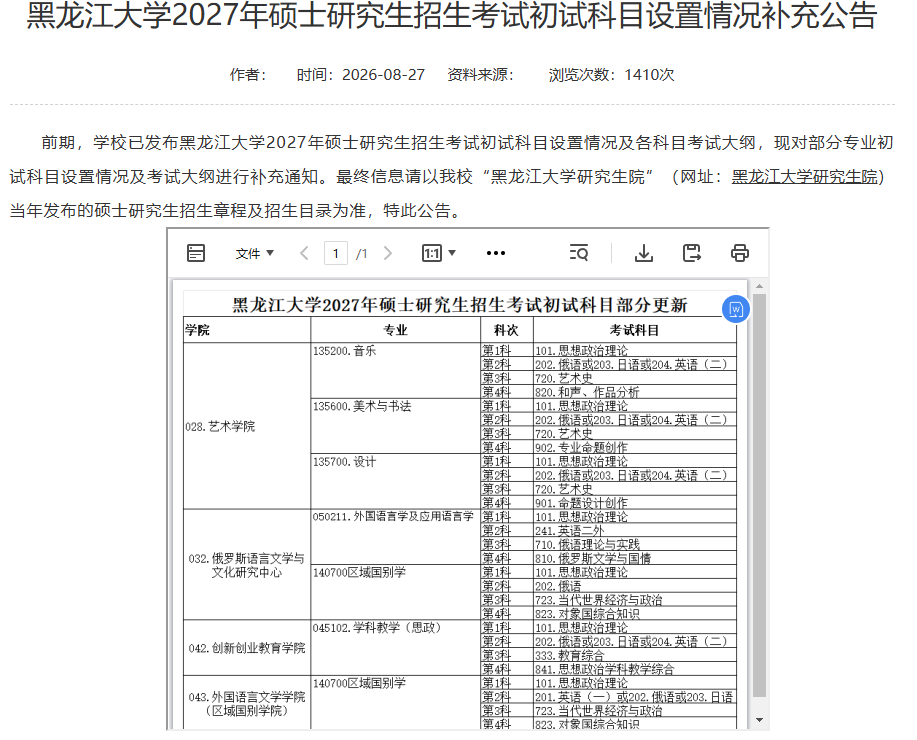Click the scrollbar down arrow in viewer
The height and width of the screenshot is (740, 917).
(x=759, y=720)
